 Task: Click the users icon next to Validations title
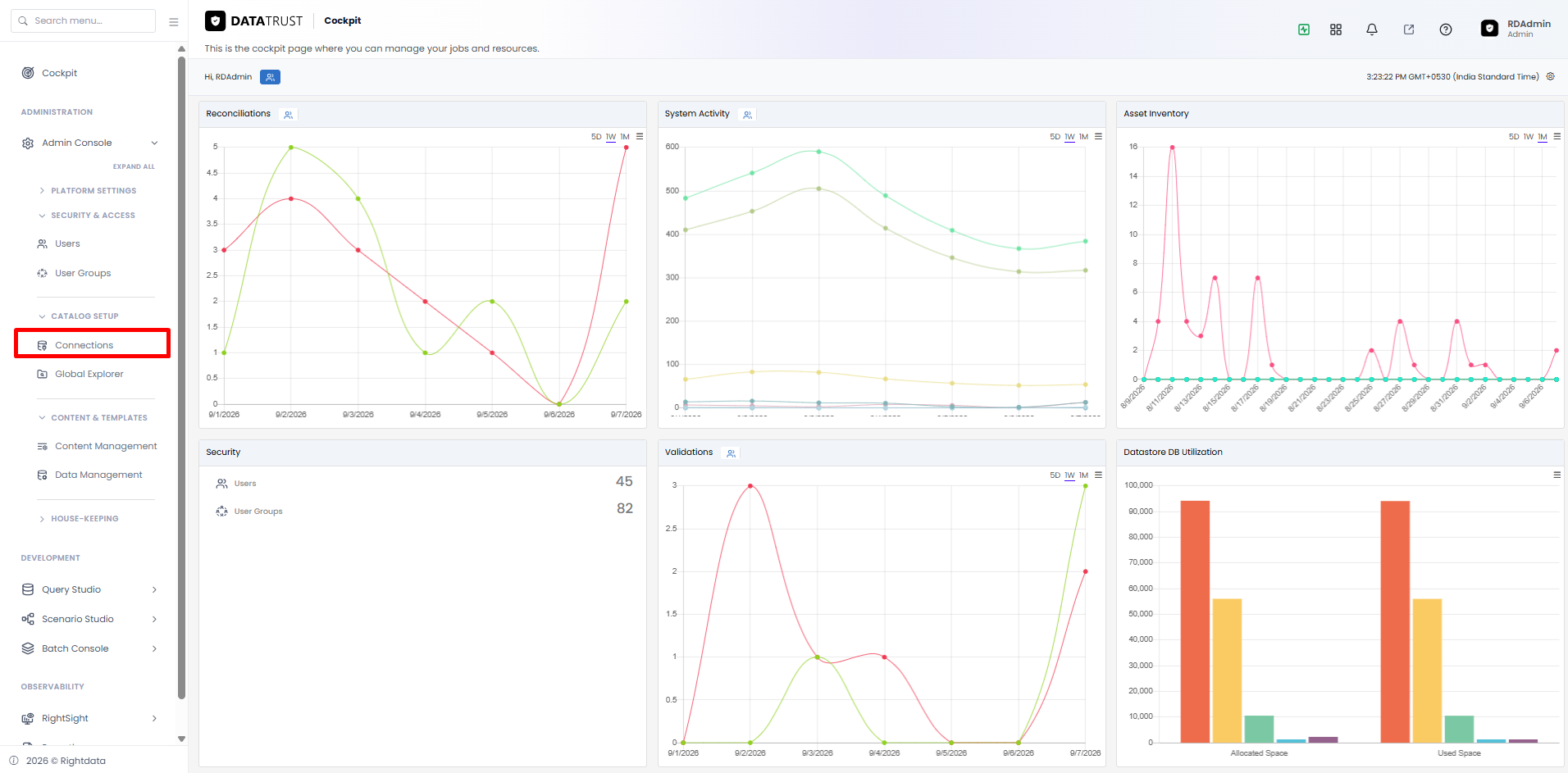click(x=732, y=453)
